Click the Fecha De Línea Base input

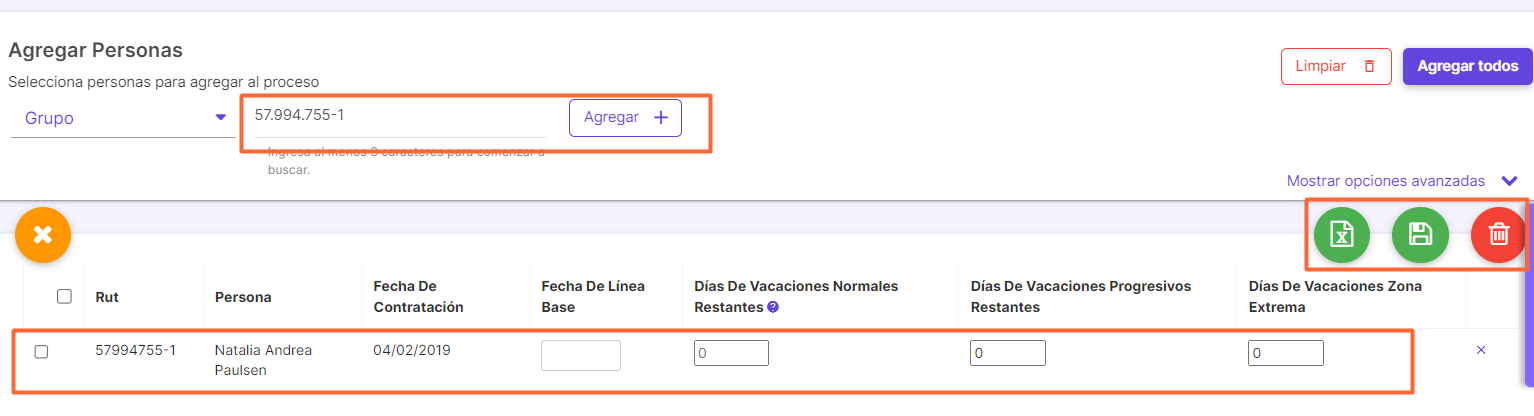tap(581, 355)
